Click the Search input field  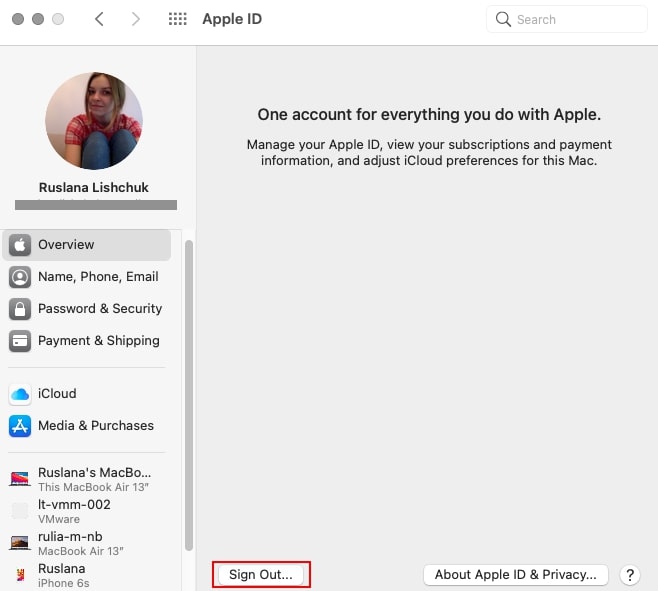click(567, 19)
